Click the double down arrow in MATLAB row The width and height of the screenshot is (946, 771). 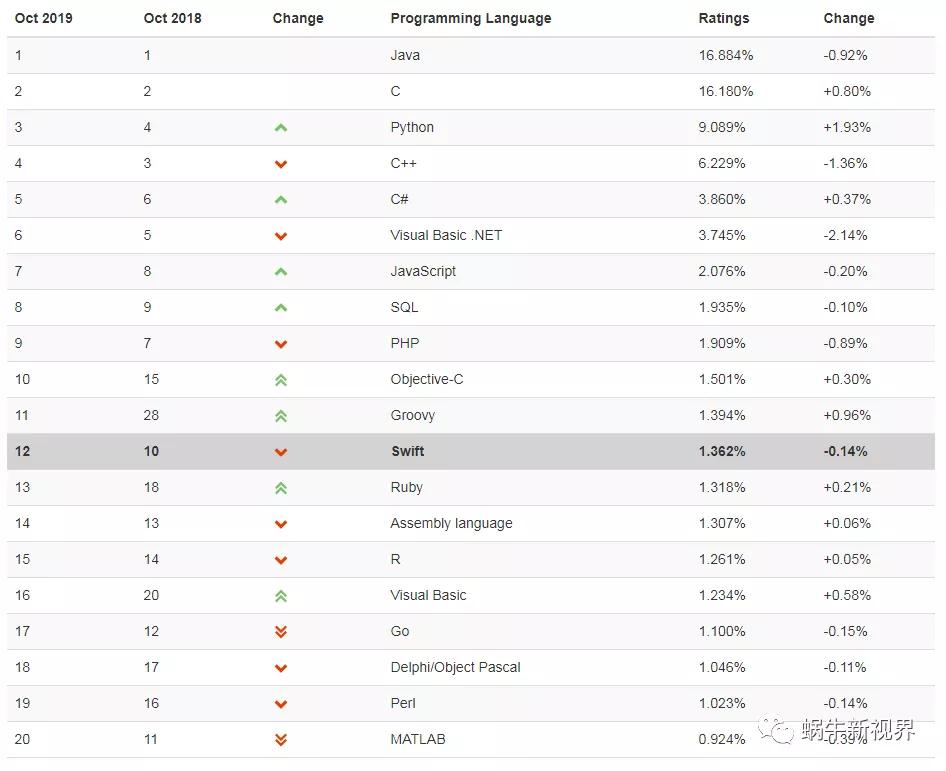[281, 740]
